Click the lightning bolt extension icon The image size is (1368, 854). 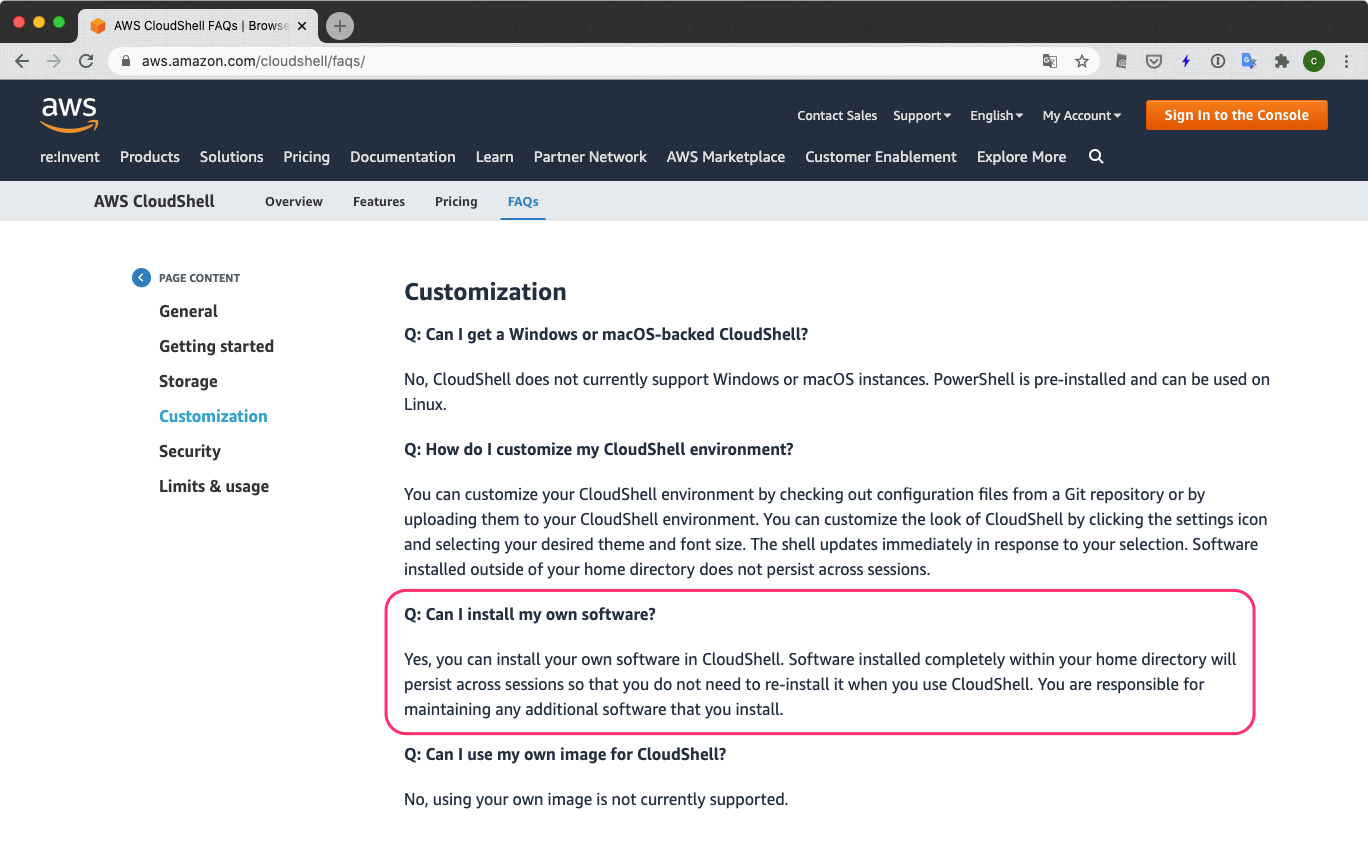pyautogui.click(x=1185, y=61)
